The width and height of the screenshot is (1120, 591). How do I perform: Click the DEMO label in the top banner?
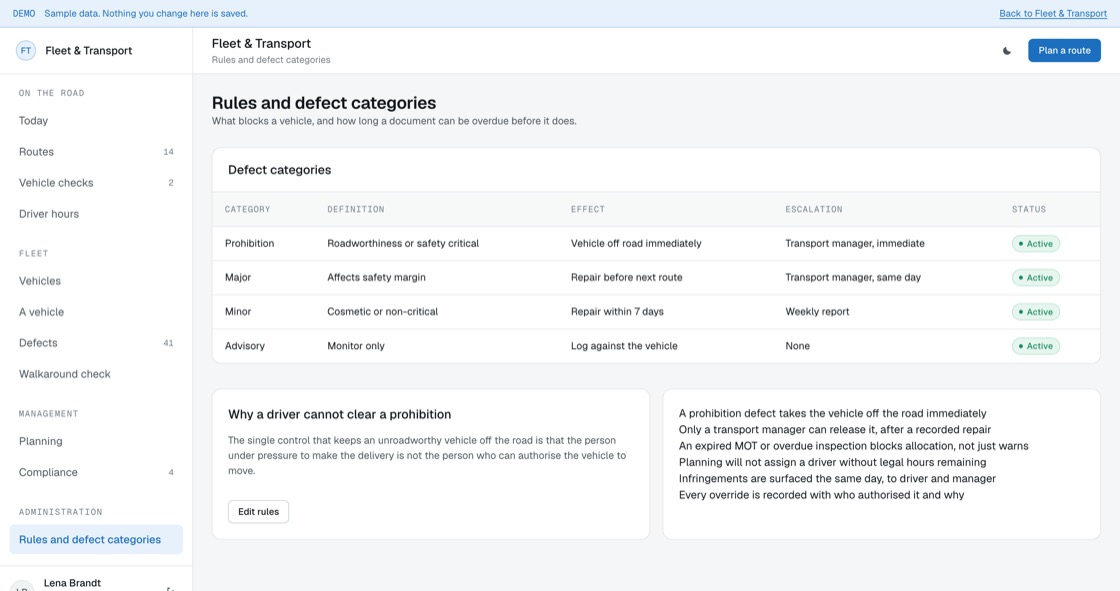[x=24, y=14]
